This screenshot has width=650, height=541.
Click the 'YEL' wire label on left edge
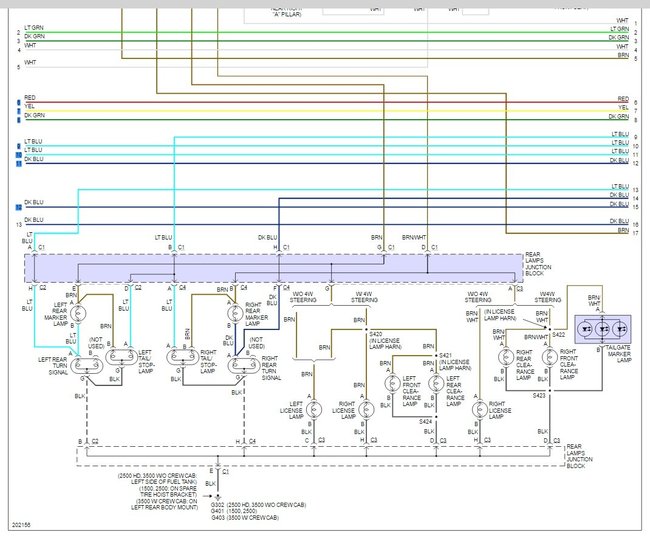[29, 107]
